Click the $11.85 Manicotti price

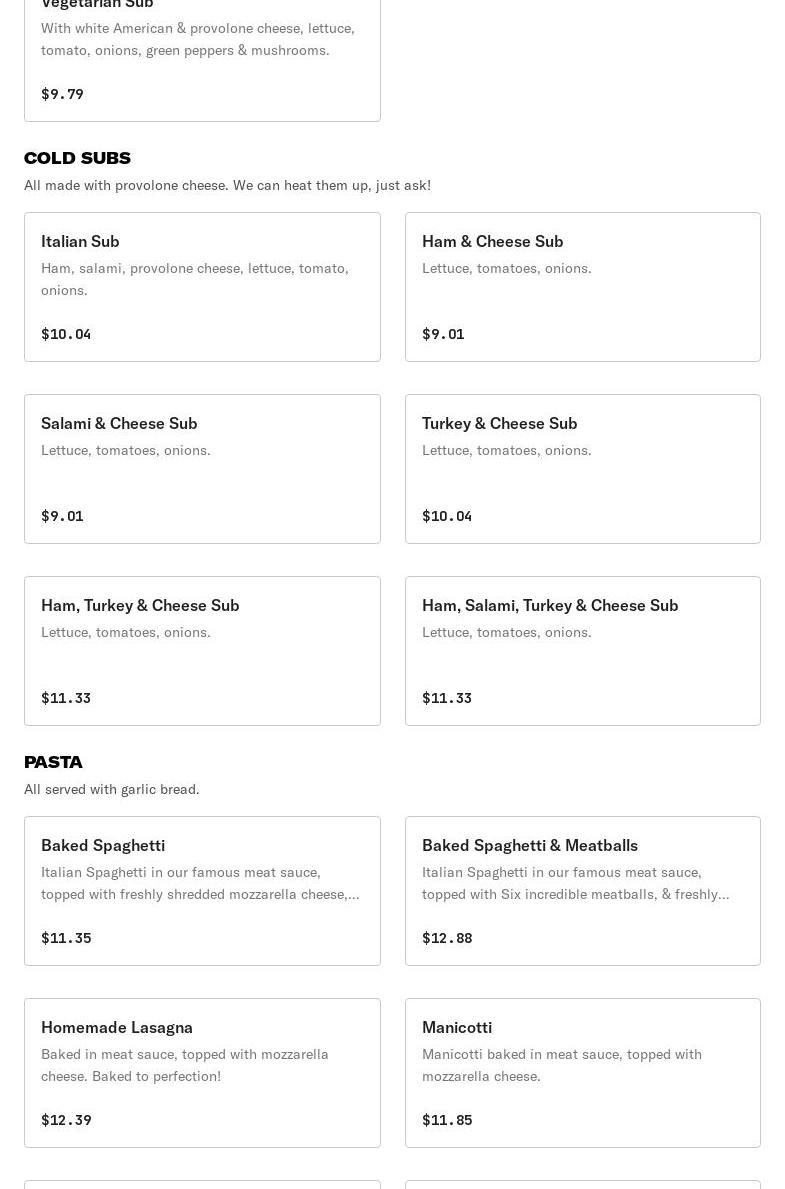tap(447, 1120)
